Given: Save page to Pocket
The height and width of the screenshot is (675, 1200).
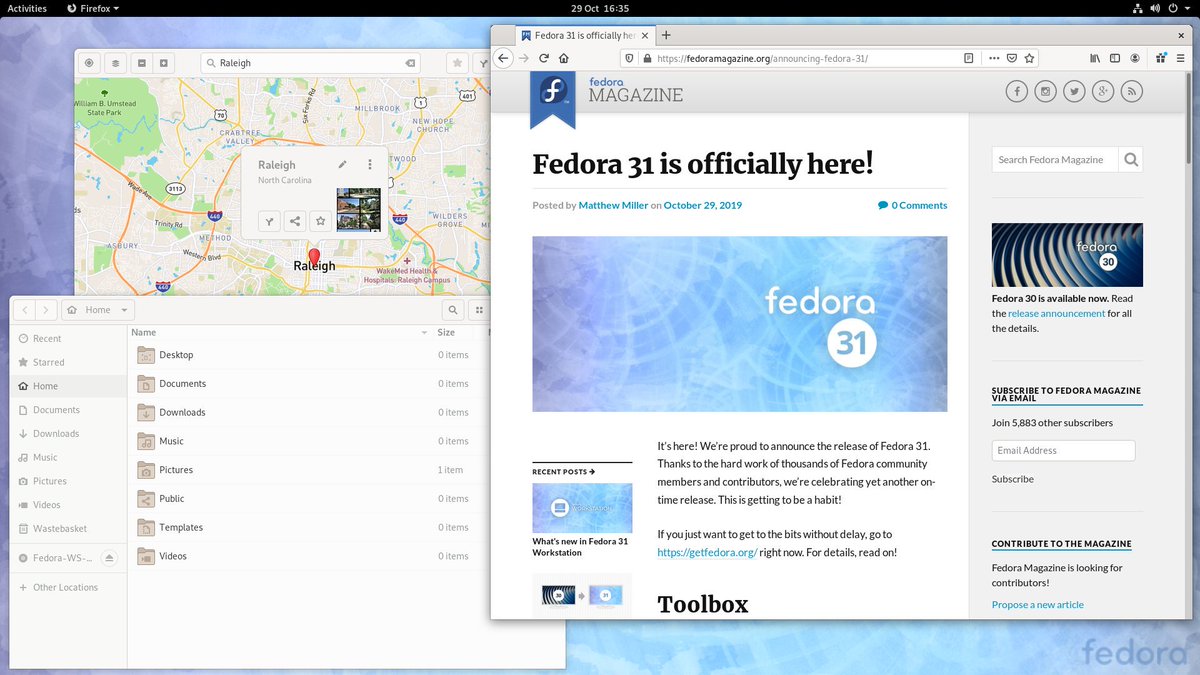Looking at the screenshot, I should pos(1012,58).
